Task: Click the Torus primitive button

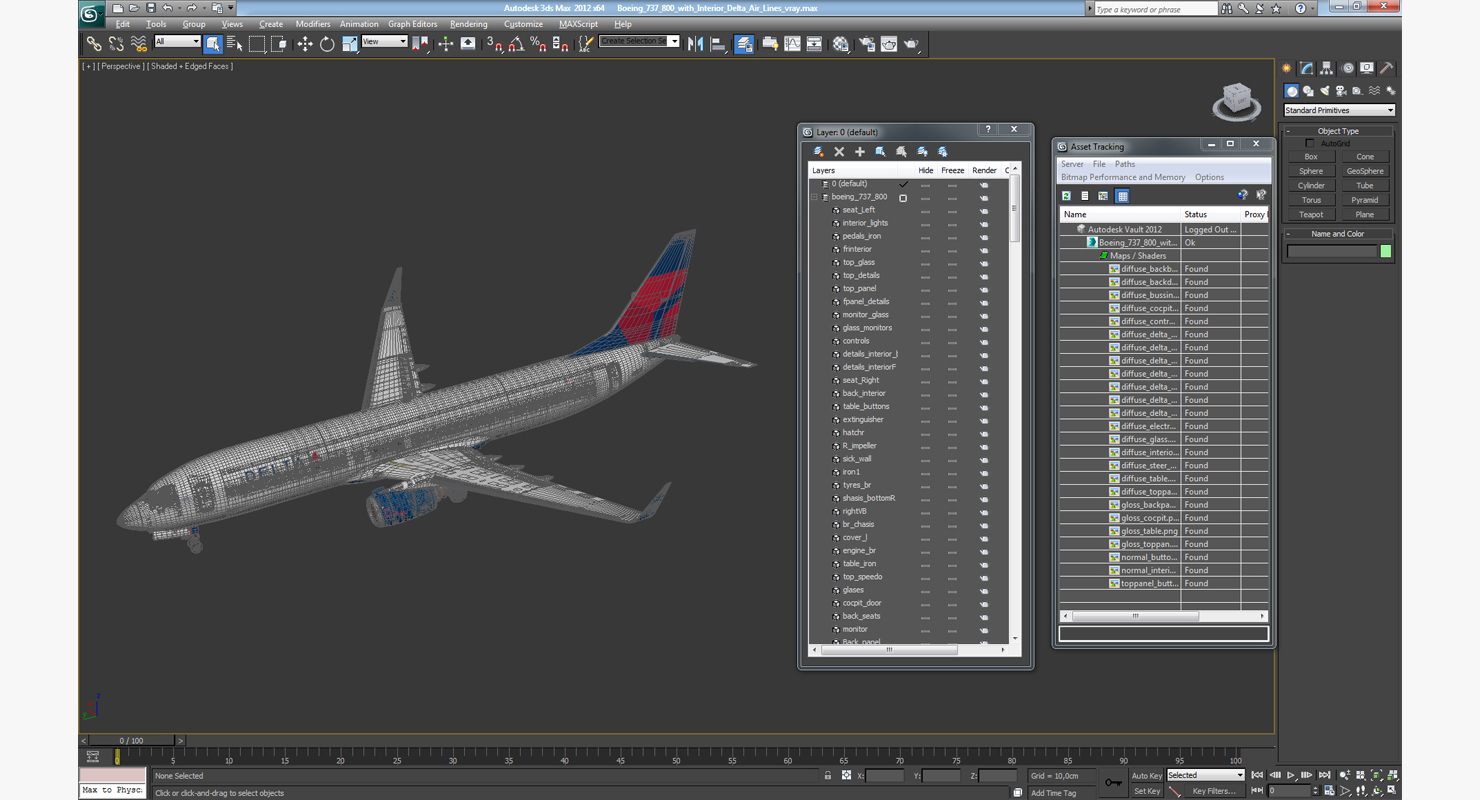Action: coord(1311,200)
